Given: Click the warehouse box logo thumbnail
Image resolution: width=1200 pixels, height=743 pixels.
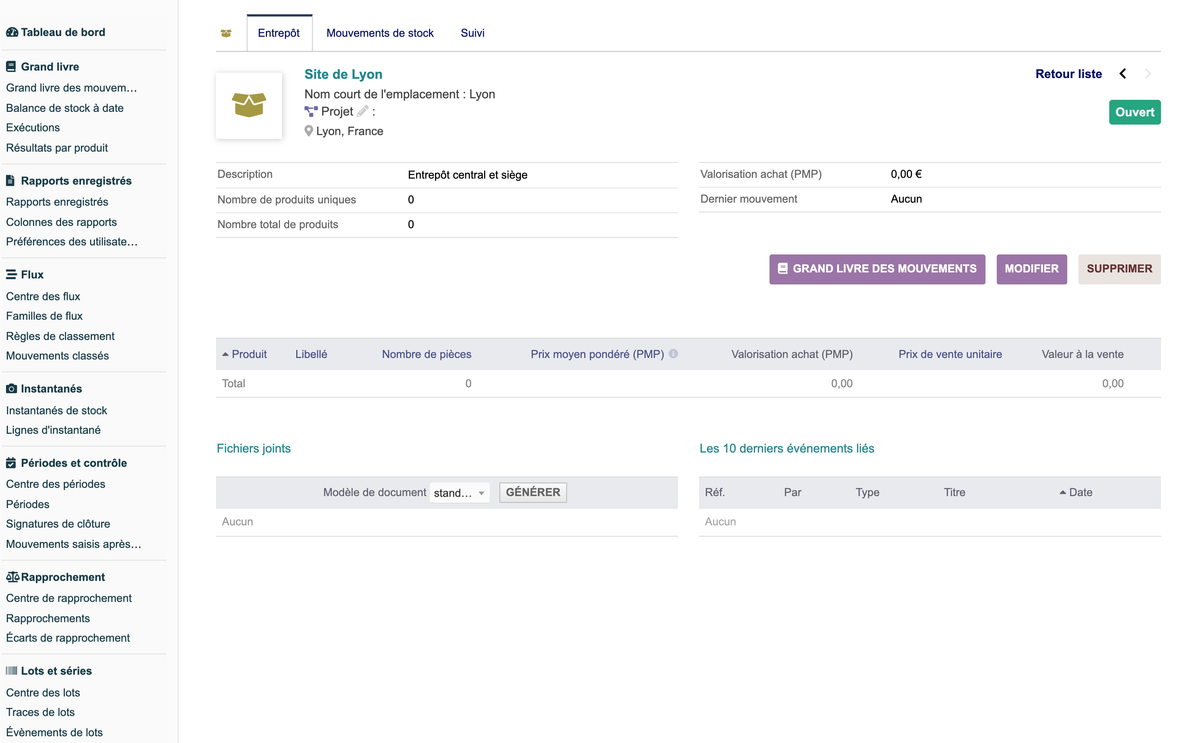Looking at the screenshot, I should click(249, 105).
